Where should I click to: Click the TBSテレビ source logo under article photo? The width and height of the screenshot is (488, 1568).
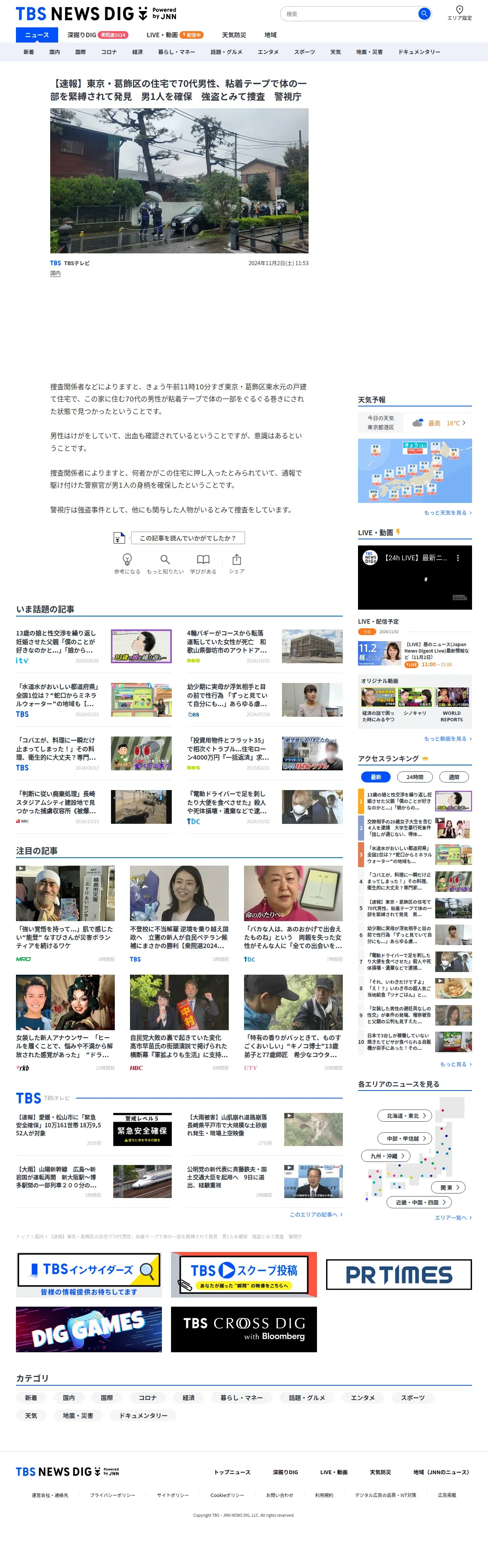pos(55,264)
